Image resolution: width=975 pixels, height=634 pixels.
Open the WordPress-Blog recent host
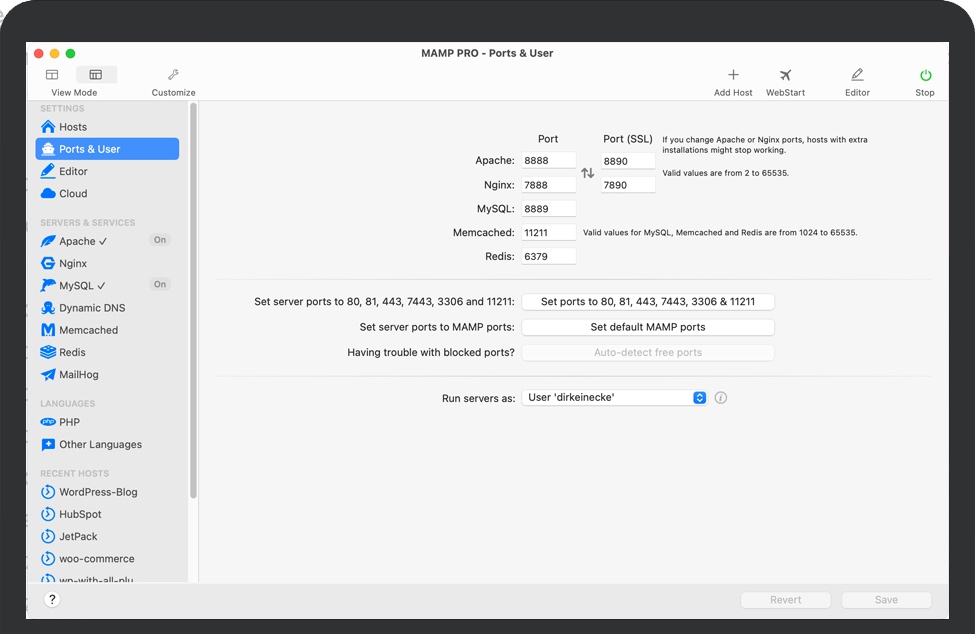(98, 492)
